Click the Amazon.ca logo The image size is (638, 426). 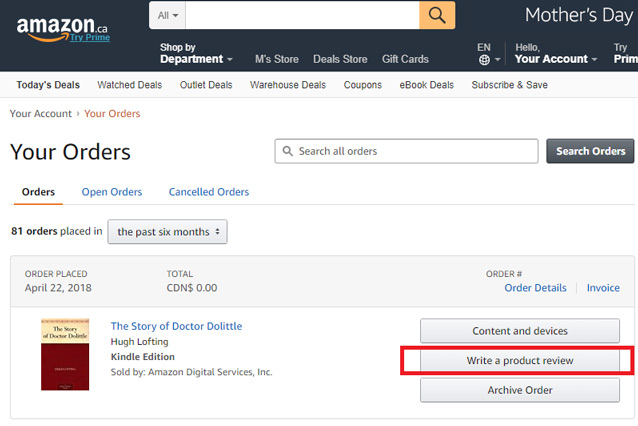(x=61, y=28)
